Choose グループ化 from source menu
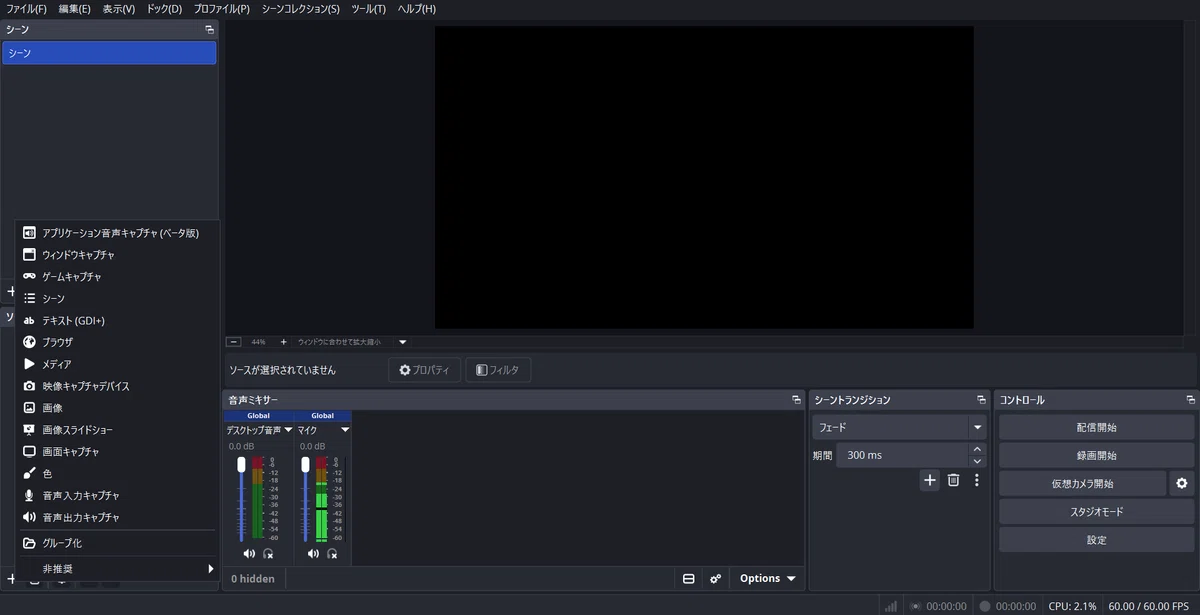 pos(117,543)
